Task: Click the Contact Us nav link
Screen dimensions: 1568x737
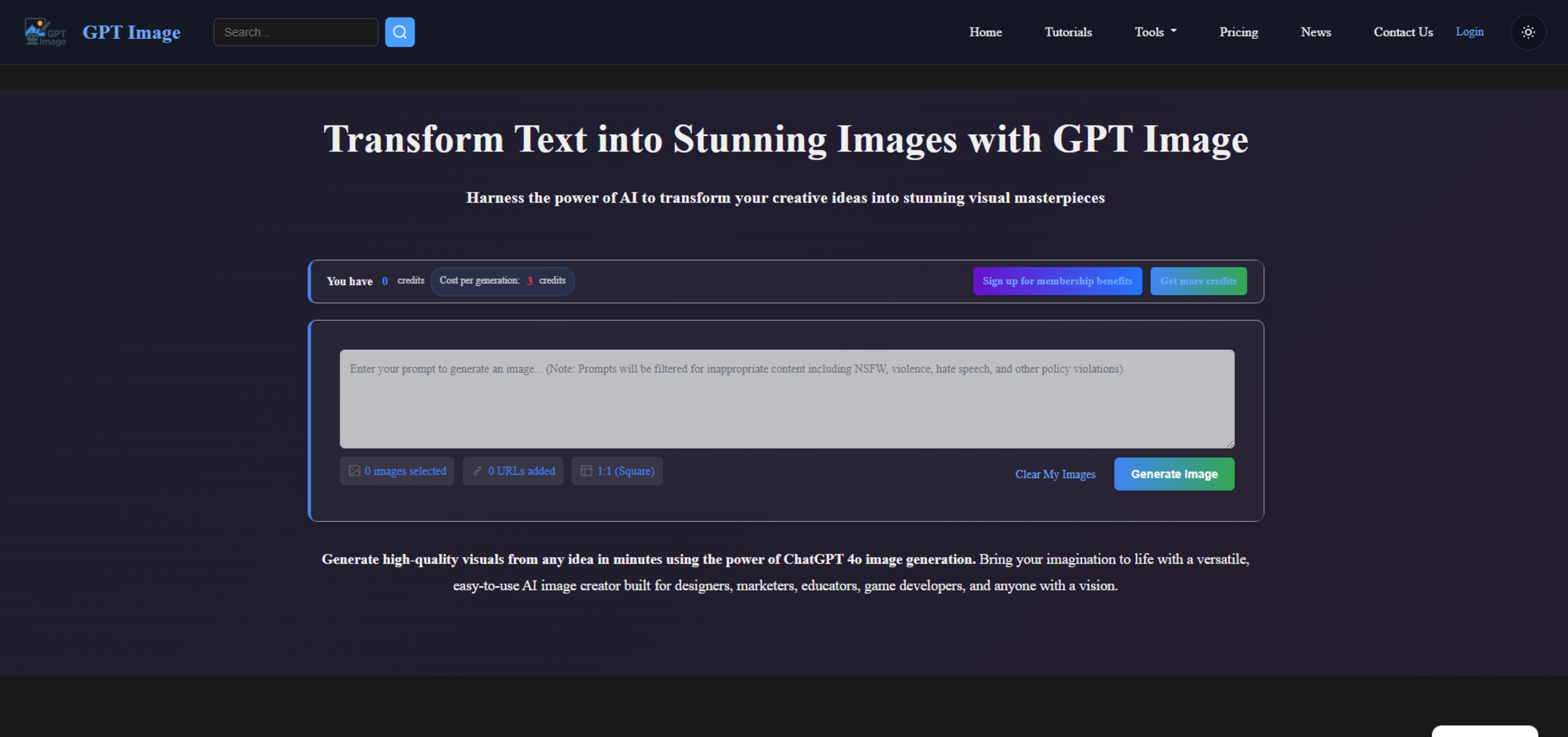Action: (x=1403, y=32)
